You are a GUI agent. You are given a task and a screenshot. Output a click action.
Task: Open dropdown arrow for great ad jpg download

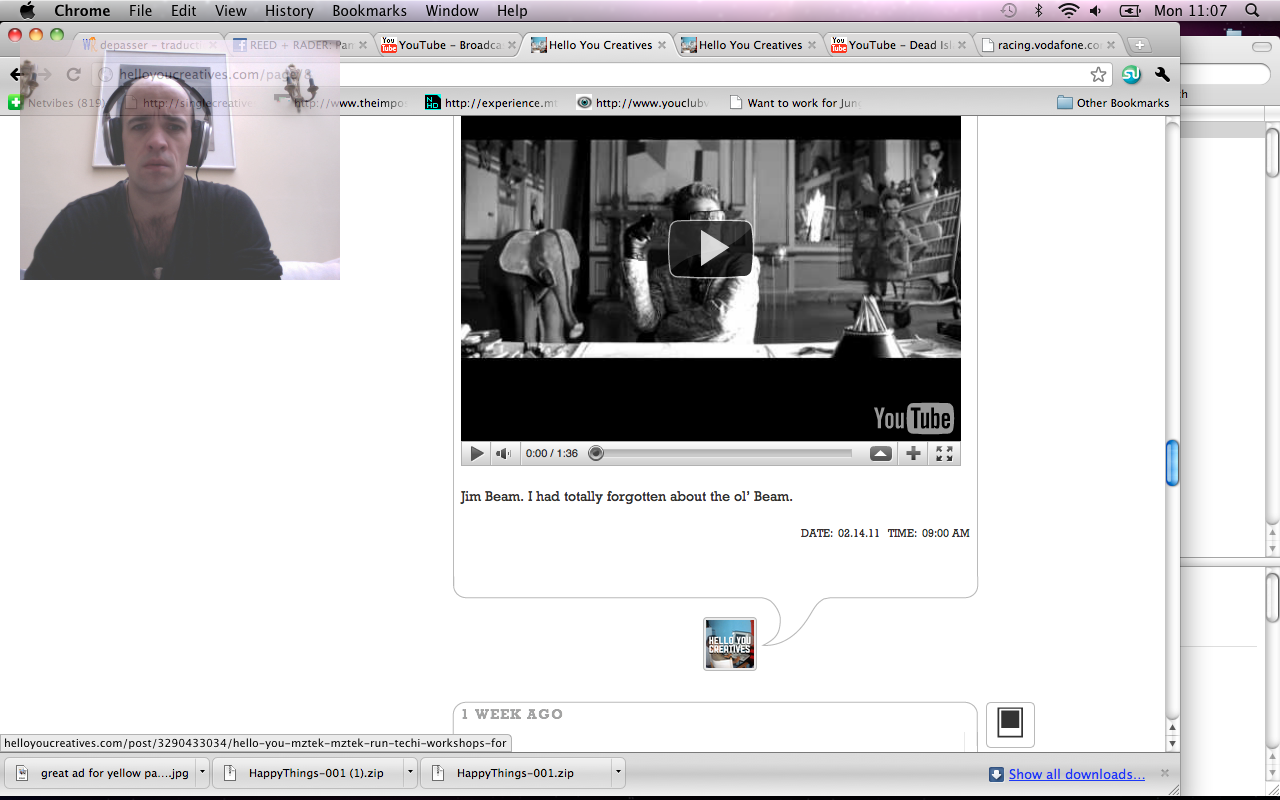[x=203, y=773]
